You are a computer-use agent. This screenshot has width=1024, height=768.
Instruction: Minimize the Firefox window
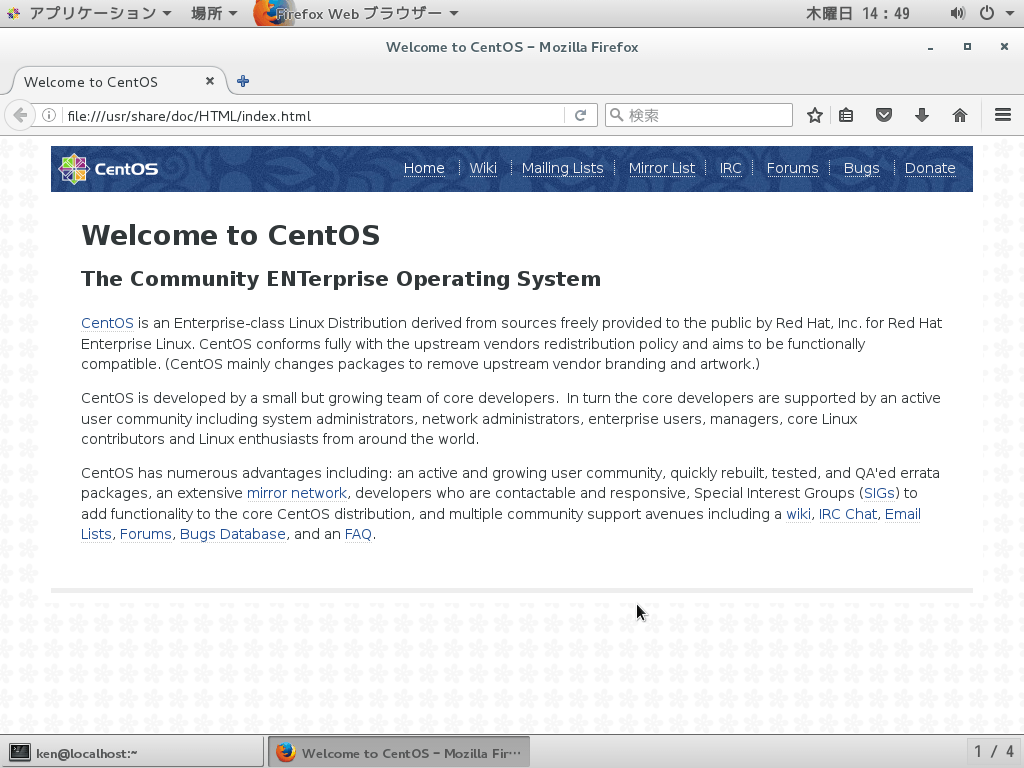[x=930, y=47]
